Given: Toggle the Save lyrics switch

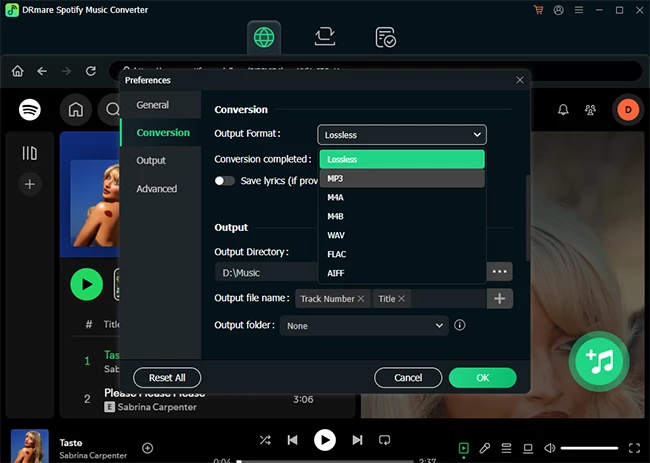Looking at the screenshot, I should click(224, 180).
